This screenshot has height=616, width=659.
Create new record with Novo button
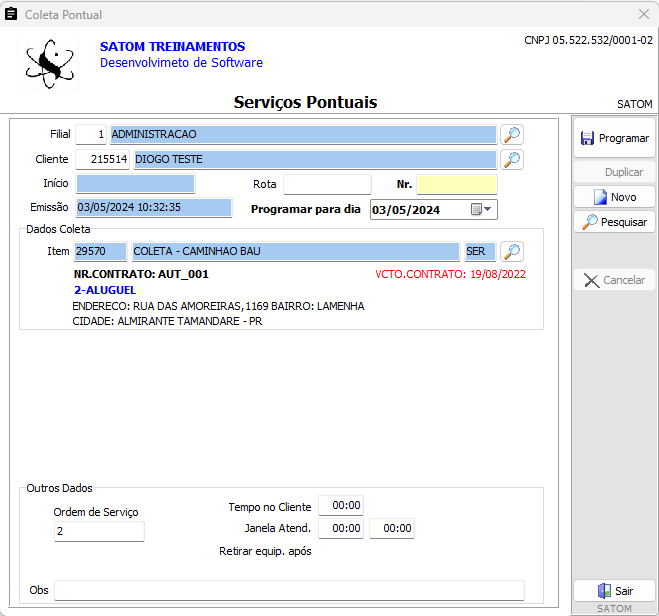[x=614, y=197]
